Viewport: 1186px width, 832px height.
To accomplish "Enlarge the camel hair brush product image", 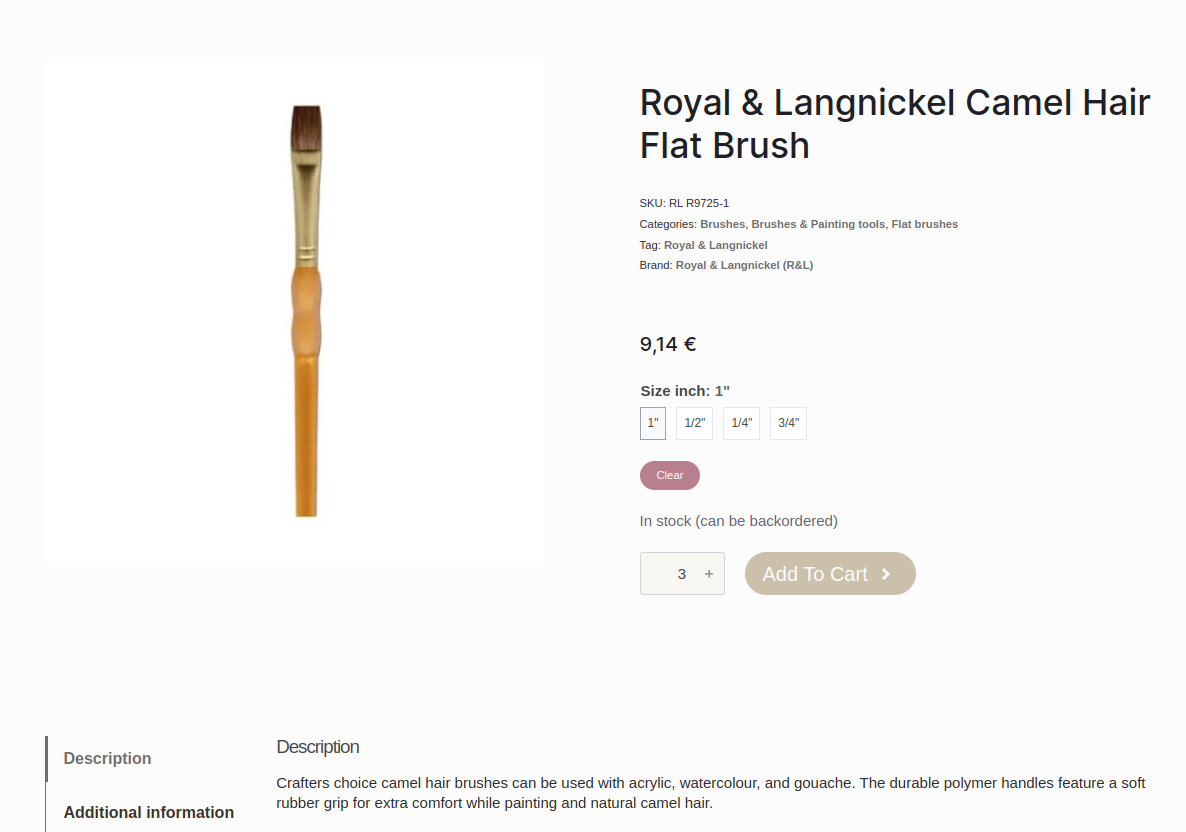I will coord(295,312).
